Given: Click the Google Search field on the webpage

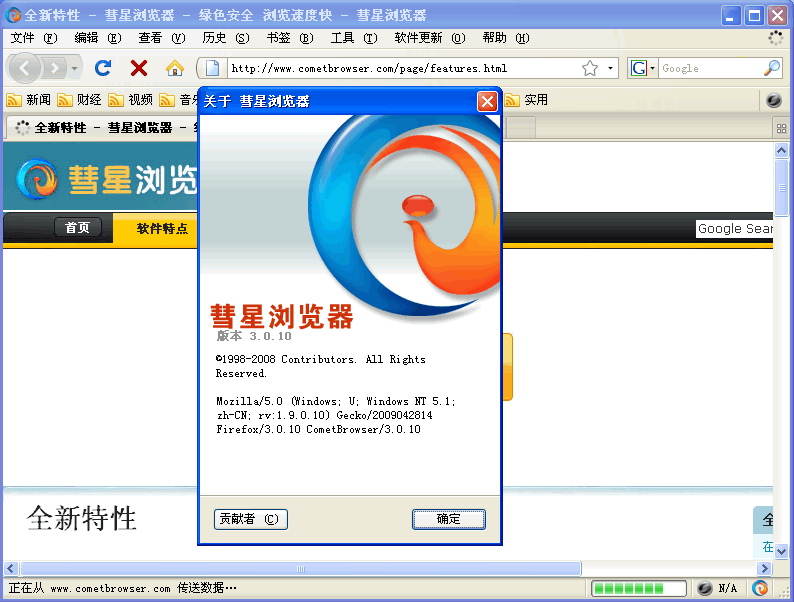Looking at the screenshot, I should tap(734, 228).
